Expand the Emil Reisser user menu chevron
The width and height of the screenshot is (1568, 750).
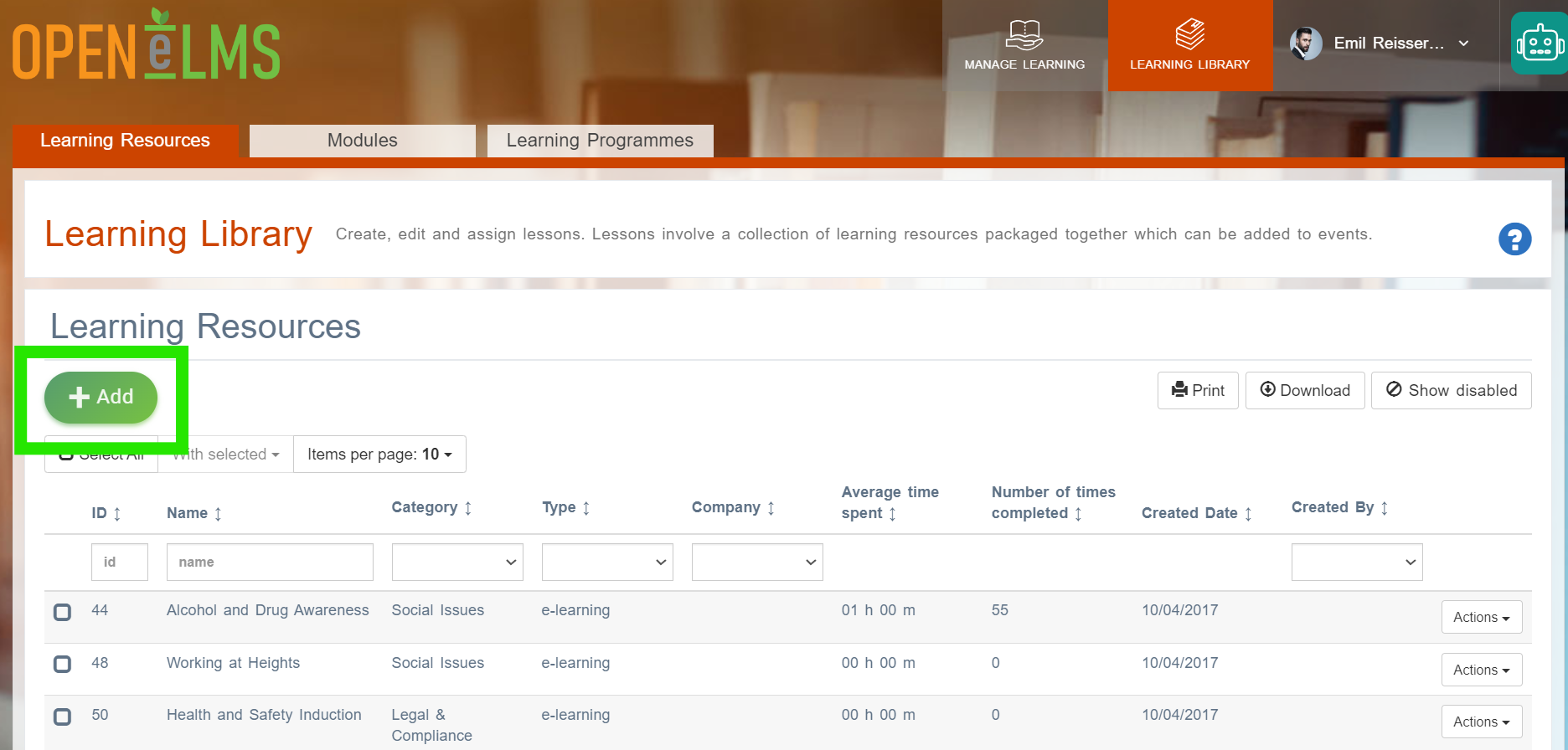tap(1463, 44)
